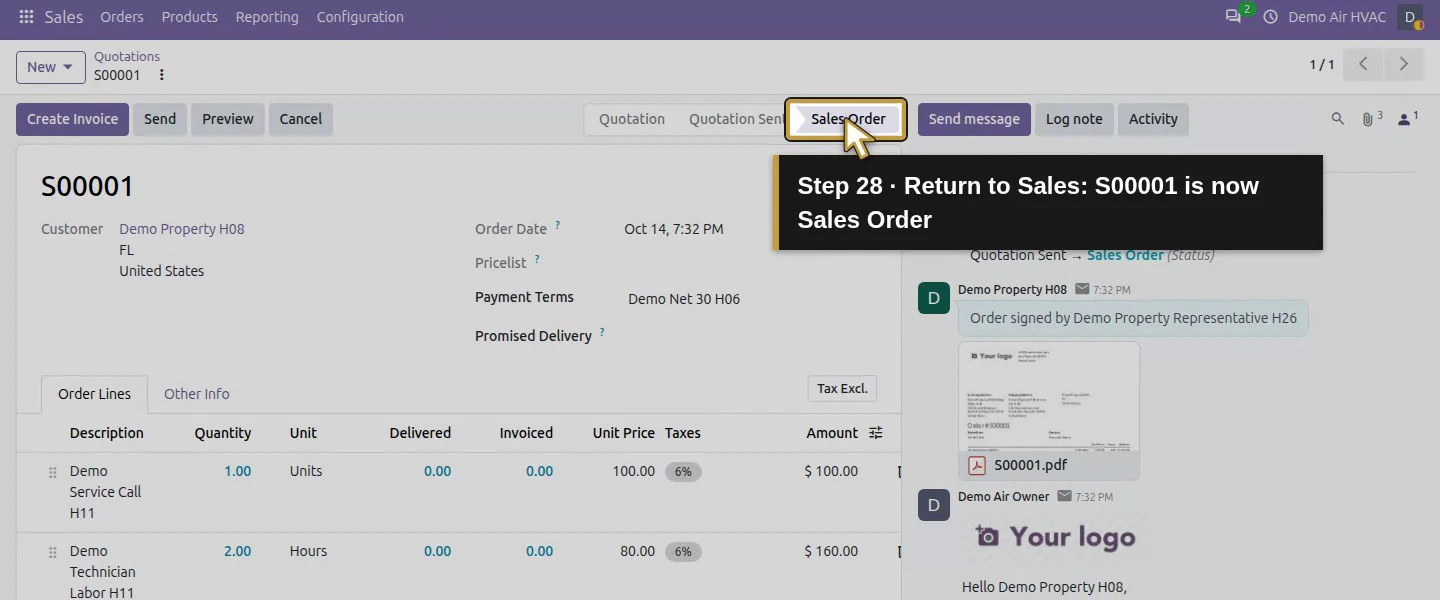Switch to Order Lines tab
This screenshot has width=1440, height=600.
point(94,394)
